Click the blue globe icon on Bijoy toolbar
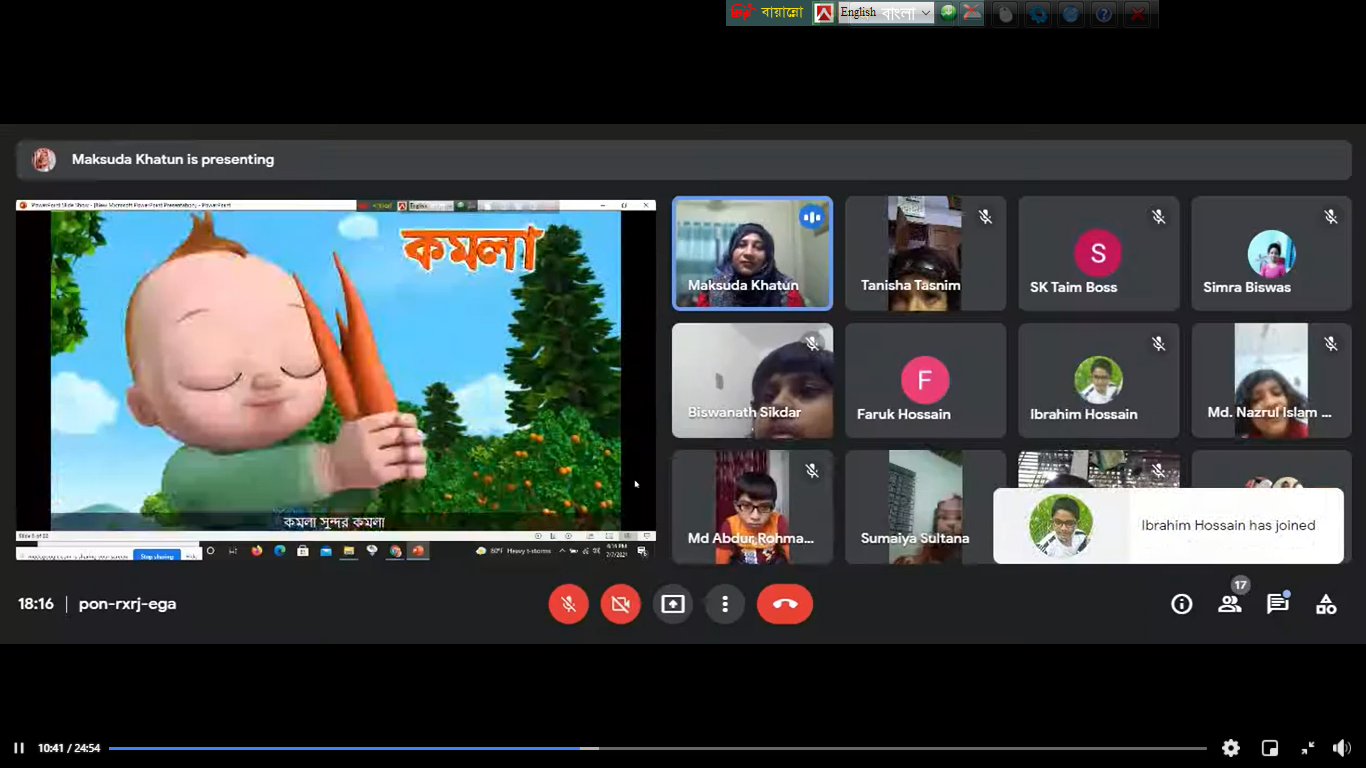Viewport: 1366px width, 768px height. pos(1071,14)
